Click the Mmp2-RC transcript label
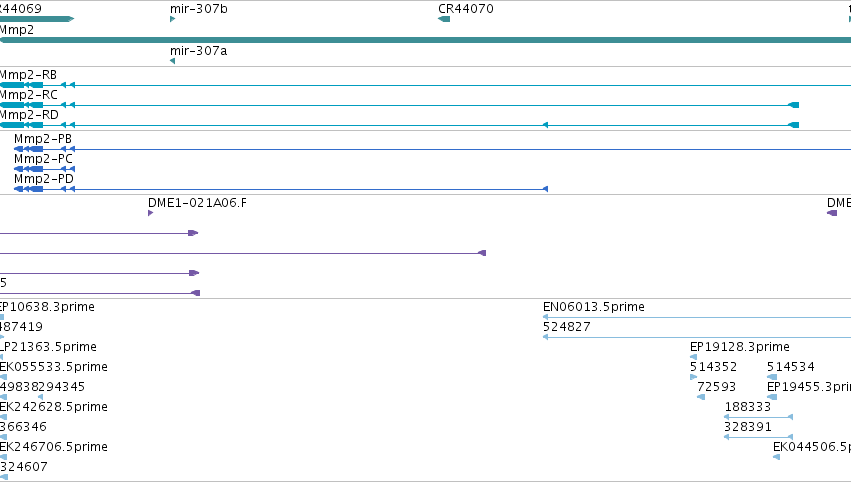The width and height of the screenshot is (851, 482). [x=28, y=95]
